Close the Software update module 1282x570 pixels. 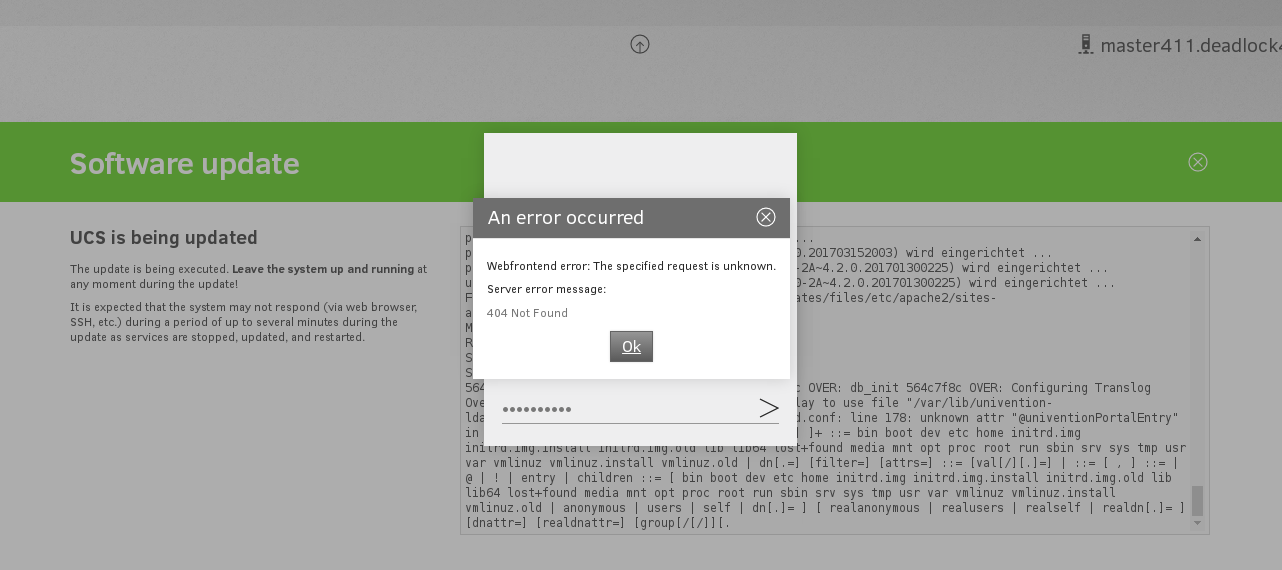click(x=1197, y=162)
